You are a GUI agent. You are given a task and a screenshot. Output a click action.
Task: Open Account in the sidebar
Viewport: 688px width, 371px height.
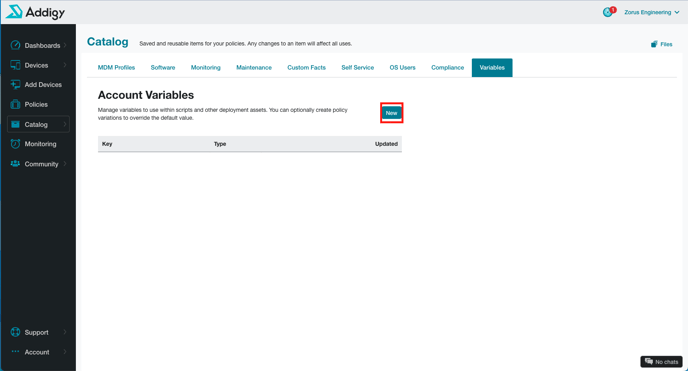[38, 352]
